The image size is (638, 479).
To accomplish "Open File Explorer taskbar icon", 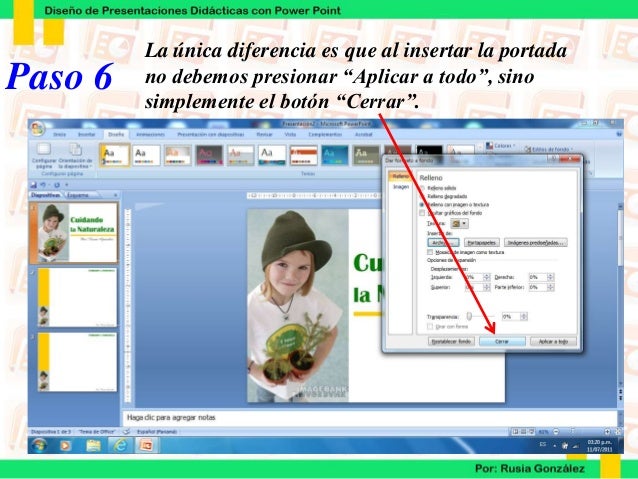I will (x=93, y=446).
